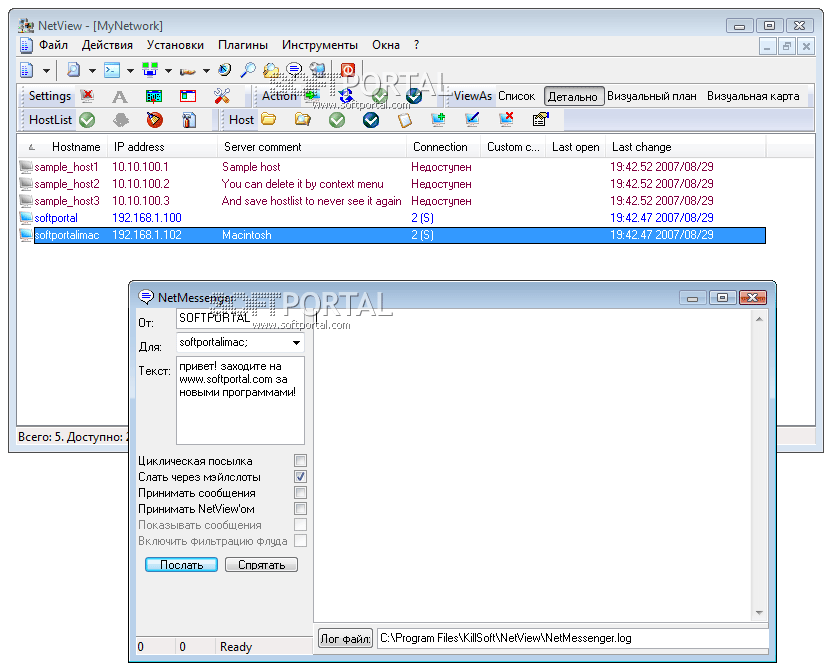The width and height of the screenshot is (830, 670).
Task: Click the dark blue checkmark icon in Host toolbar
Action: (x=371, y=120)
